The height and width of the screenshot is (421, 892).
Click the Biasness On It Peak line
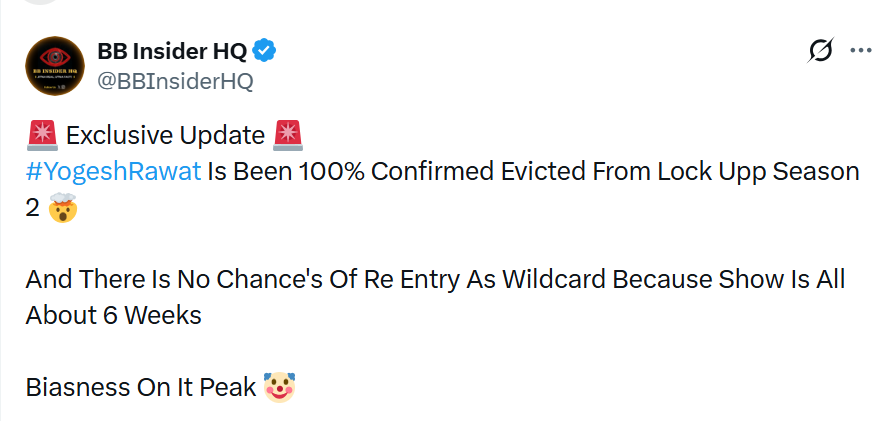[x=141, y=387]
